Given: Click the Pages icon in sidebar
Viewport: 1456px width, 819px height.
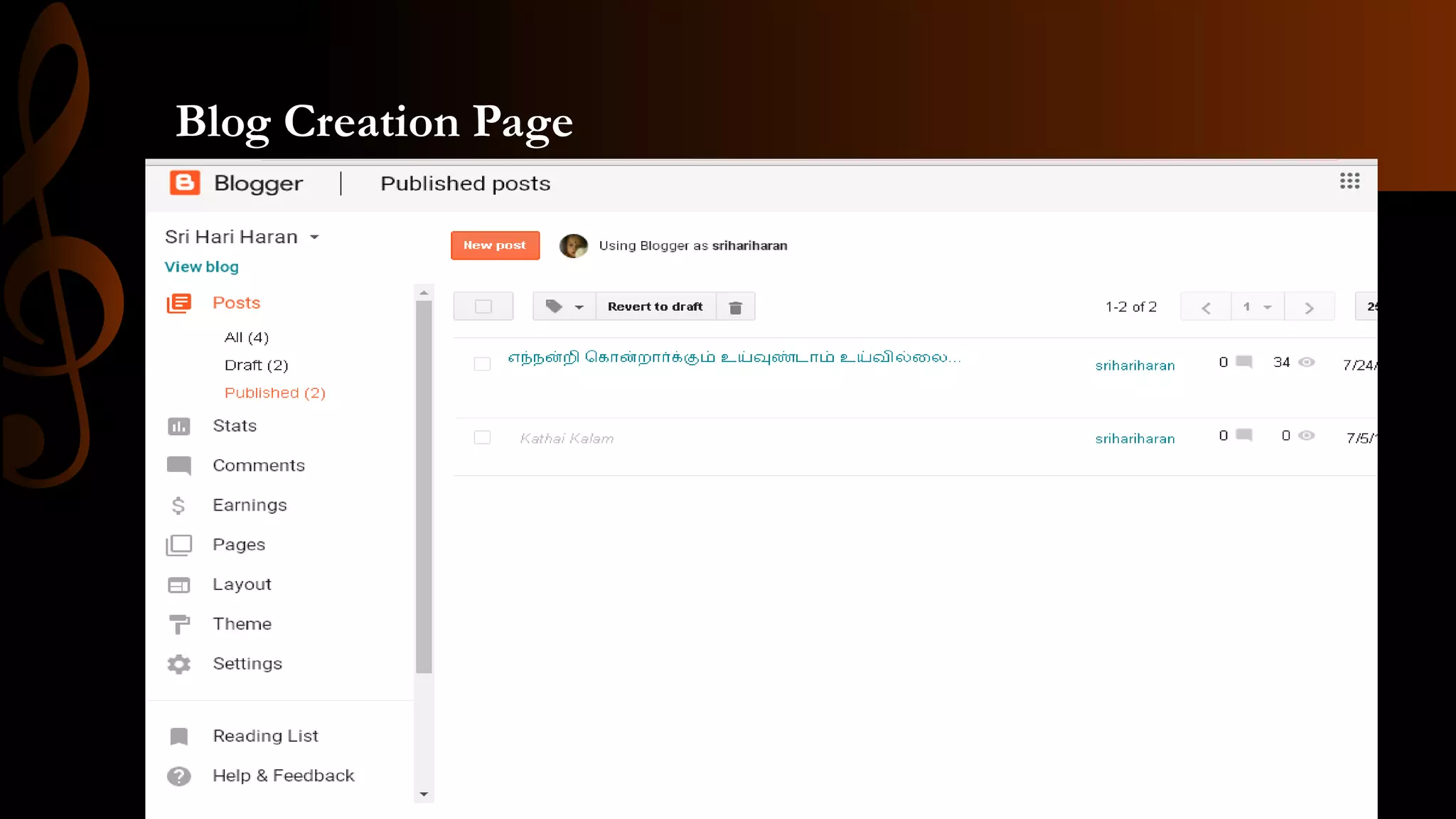Looking at the screenshot, I should click(179, 545).
